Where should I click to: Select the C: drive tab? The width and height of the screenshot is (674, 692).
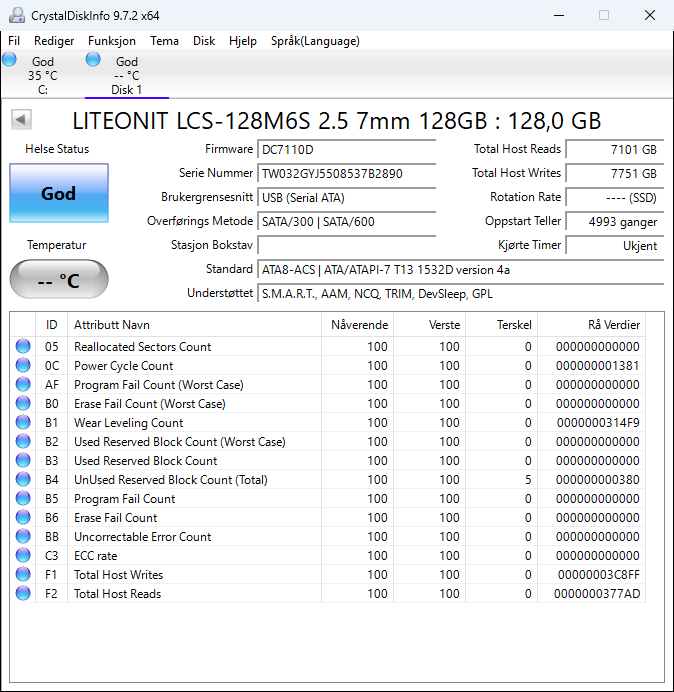(42, 75)
